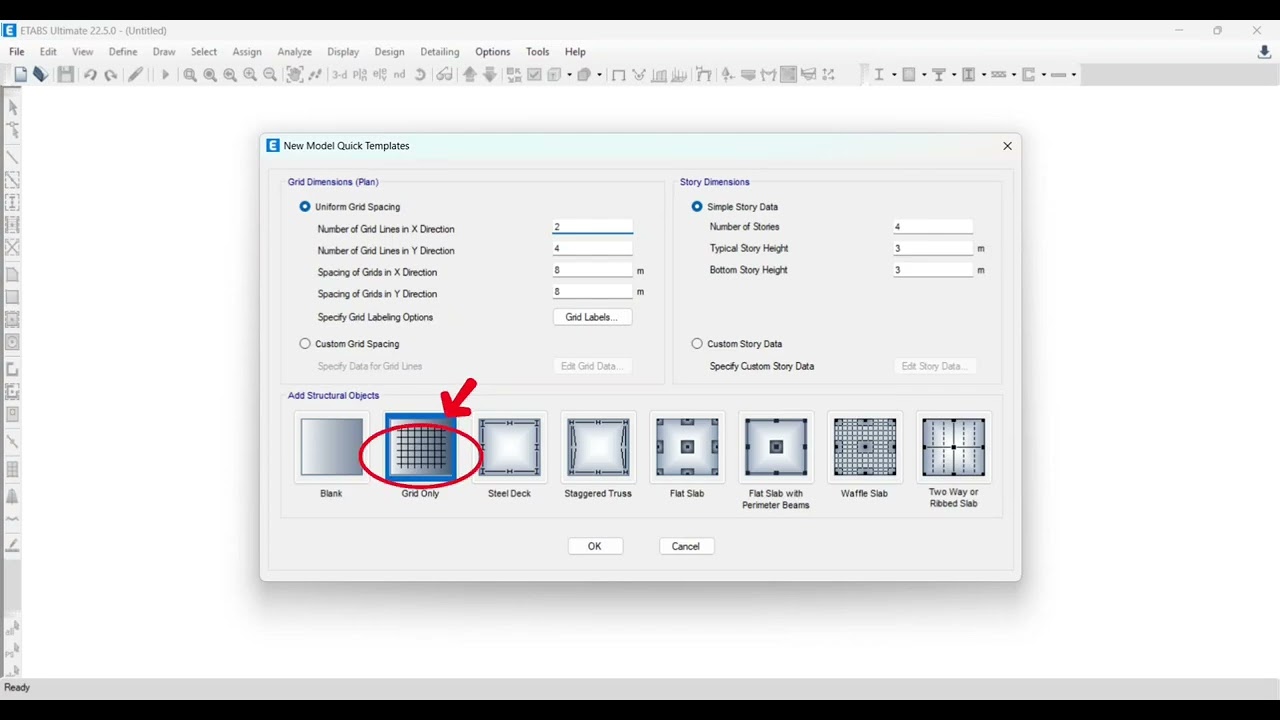This screenshot has width=1280, height=720.
Task: Click the Show Undeformed Shape icon
Action: click(x=619, y=75)
